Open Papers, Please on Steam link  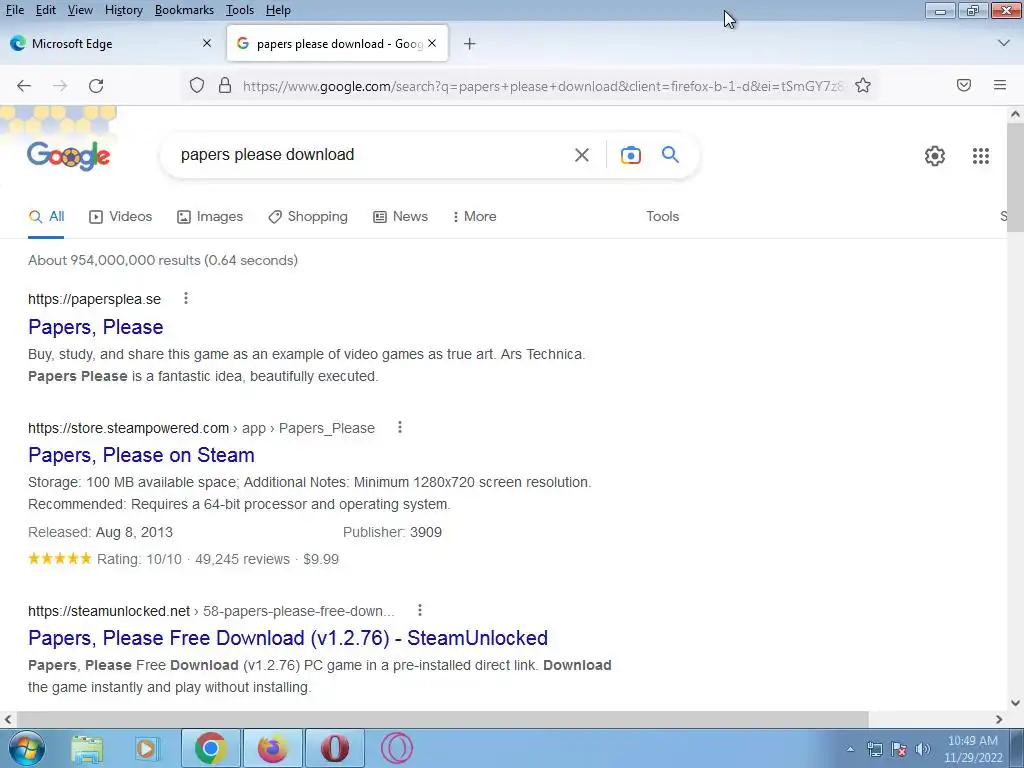tap(141, 455)
